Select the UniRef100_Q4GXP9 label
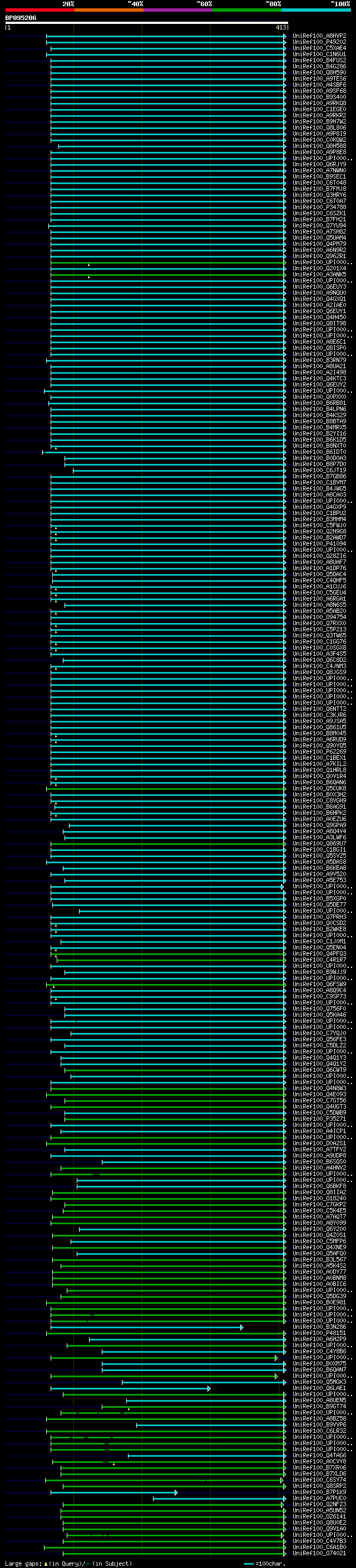The height and width of the screenshot is (1568, 356). pyautogui.click(x=319, y=507)
